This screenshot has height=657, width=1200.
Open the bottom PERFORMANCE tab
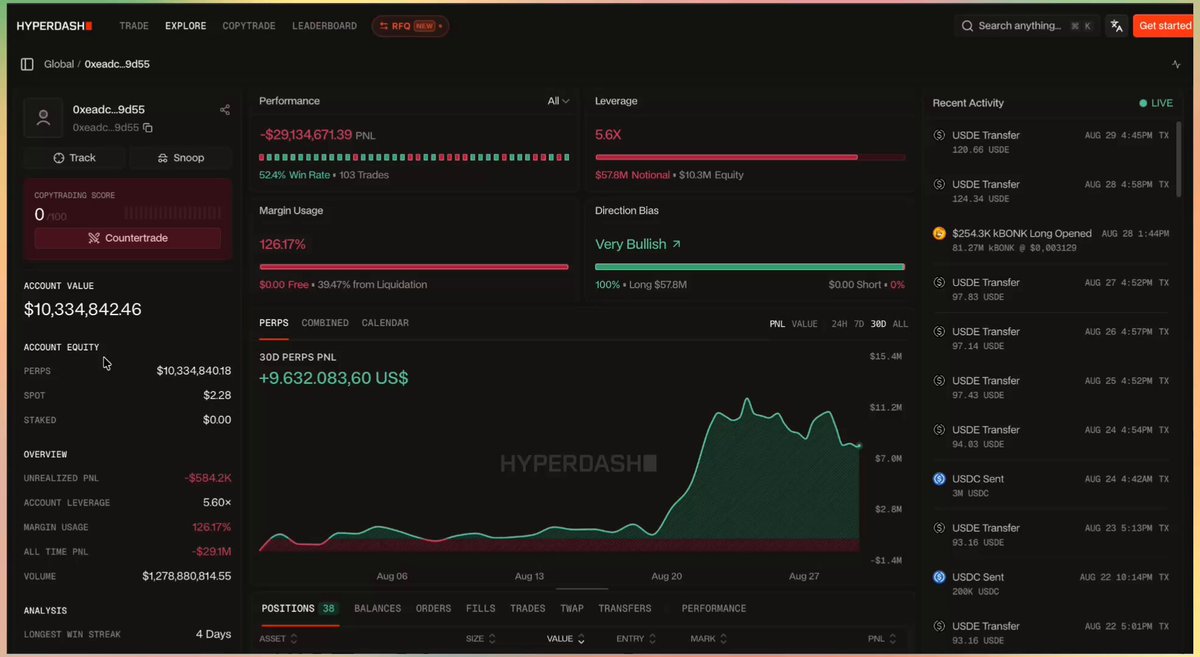tap(714, 608)
